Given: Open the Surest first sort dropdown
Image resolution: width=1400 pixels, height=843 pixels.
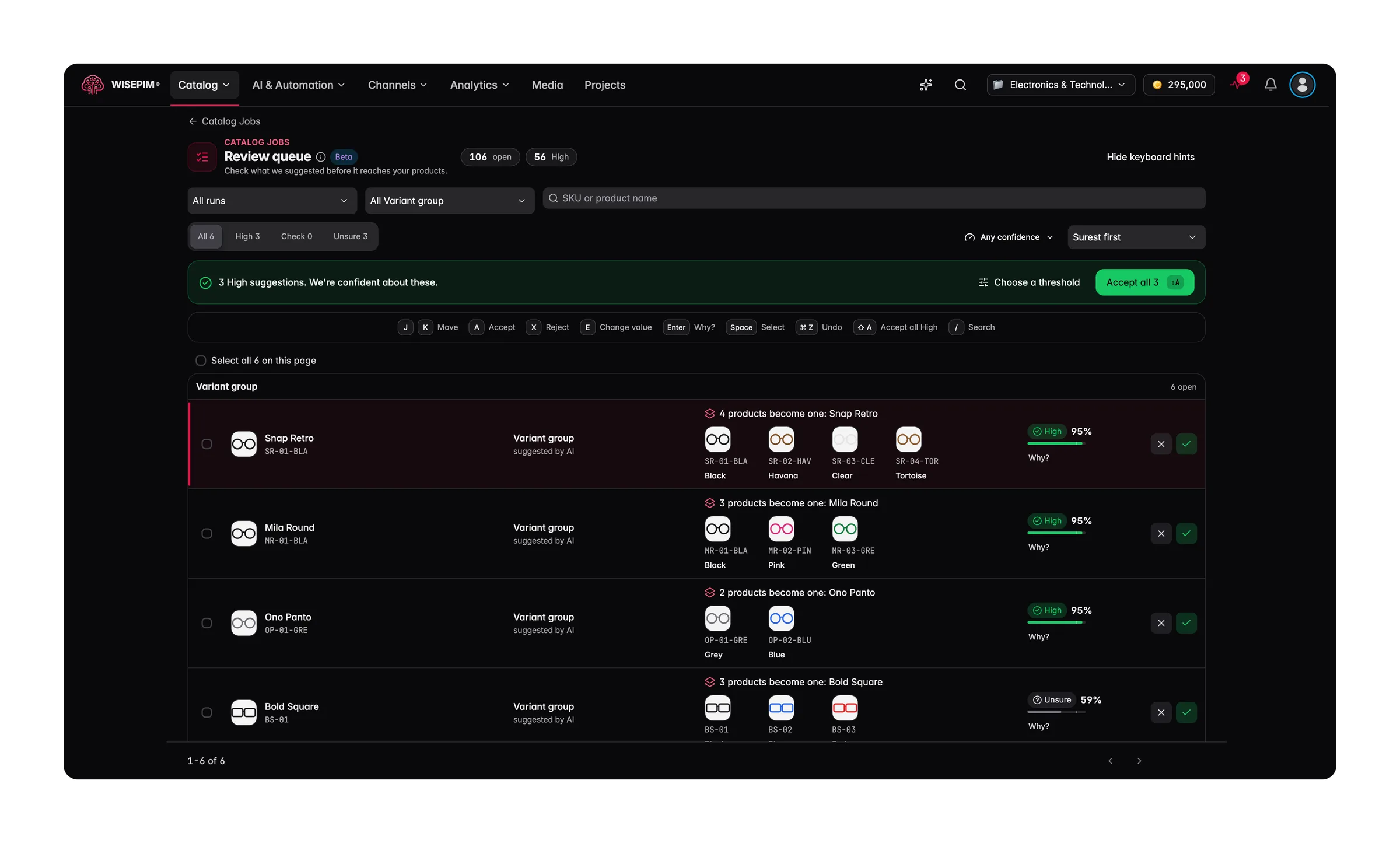Looking at the screenshot, I should (1136, 237).
